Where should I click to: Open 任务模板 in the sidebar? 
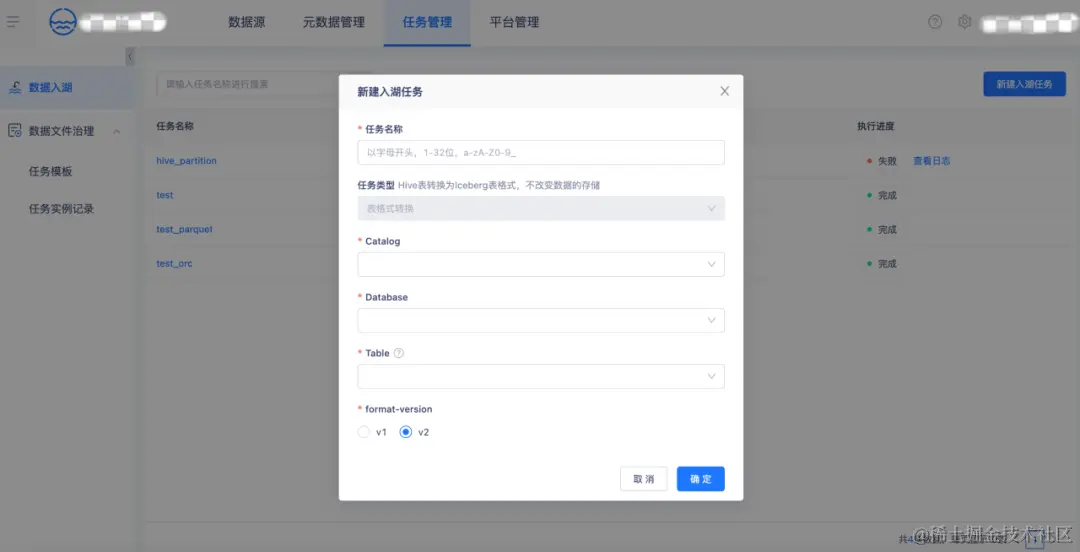pyautogui.click(x=50, y=172)
